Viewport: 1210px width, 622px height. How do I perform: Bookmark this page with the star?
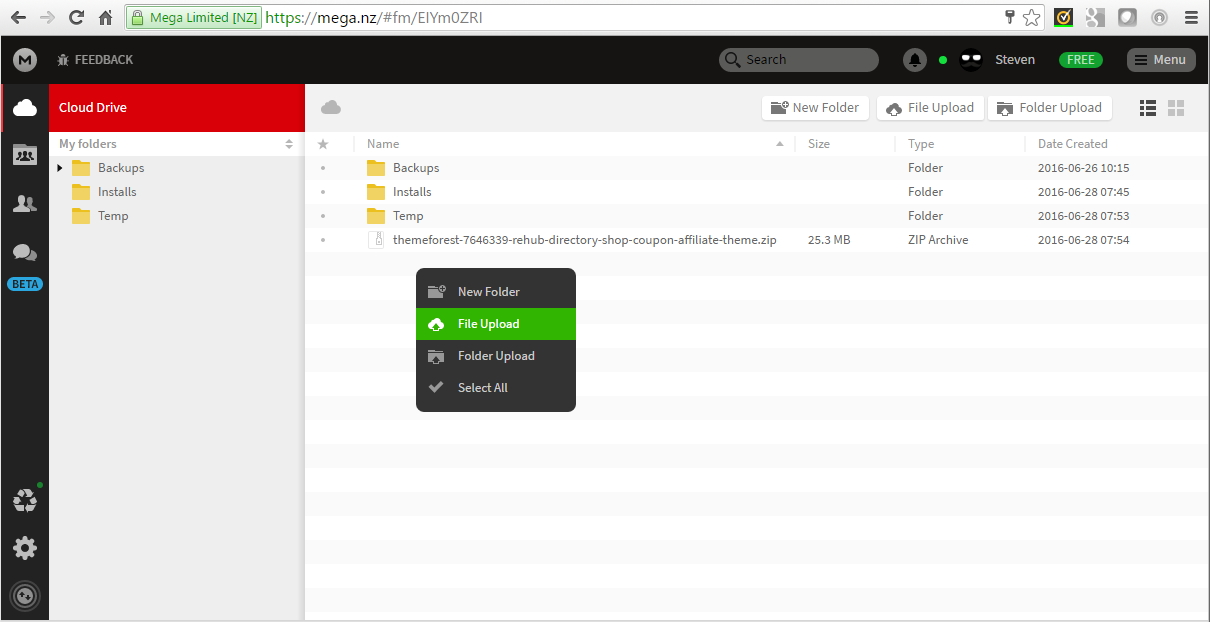1031,17
